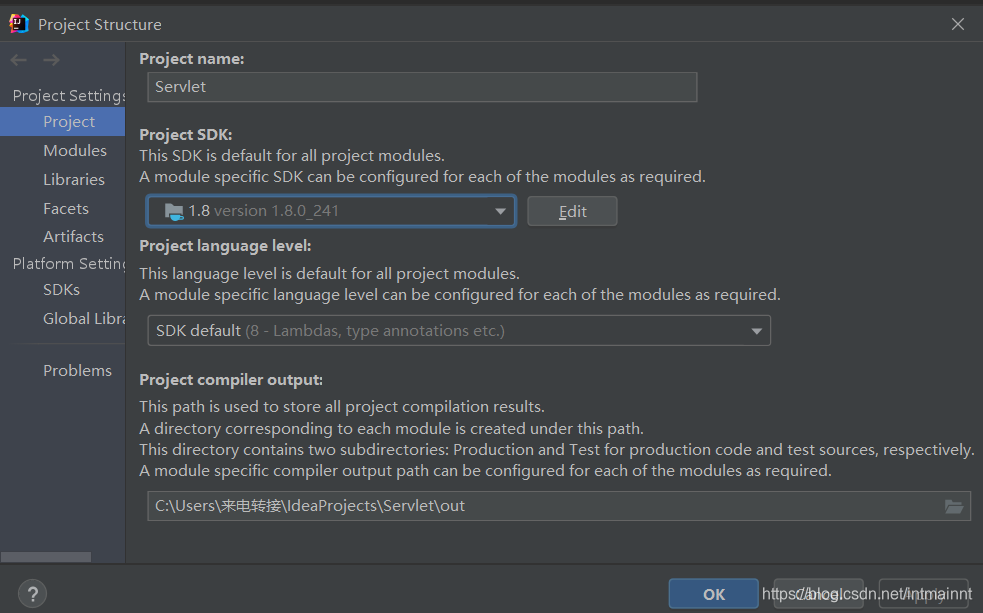983x613 pixels.
Task: Click the back navigation arrow
Action: [x=19, y=60]
